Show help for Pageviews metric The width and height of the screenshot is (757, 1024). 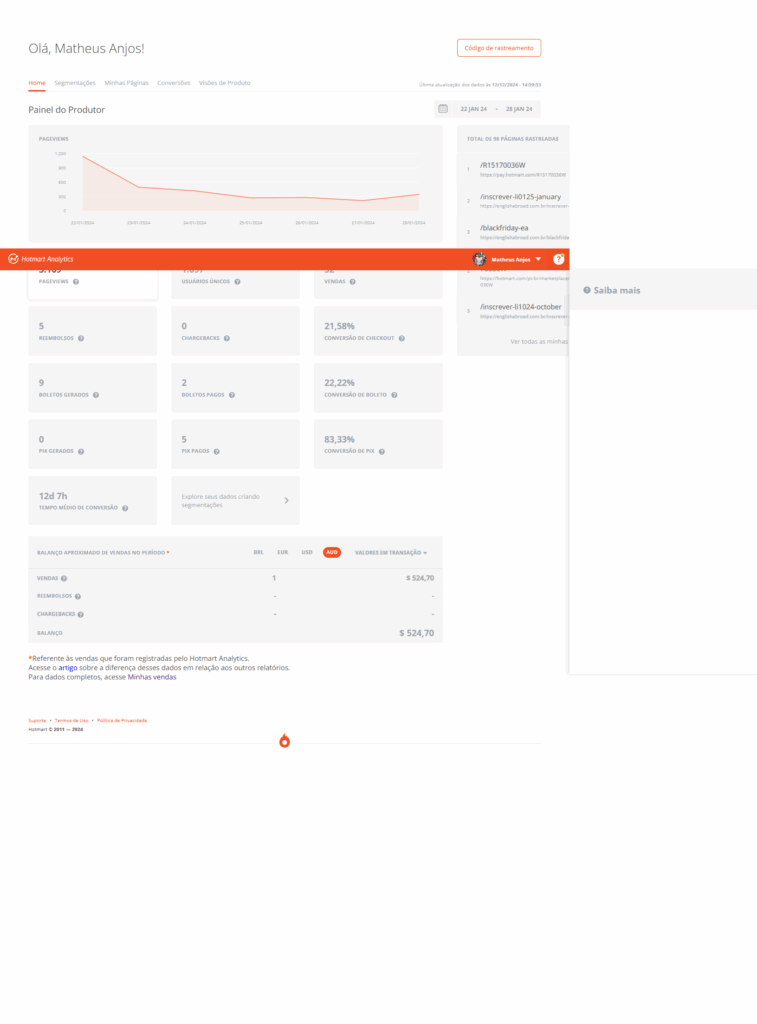click(x=76, y=282)
